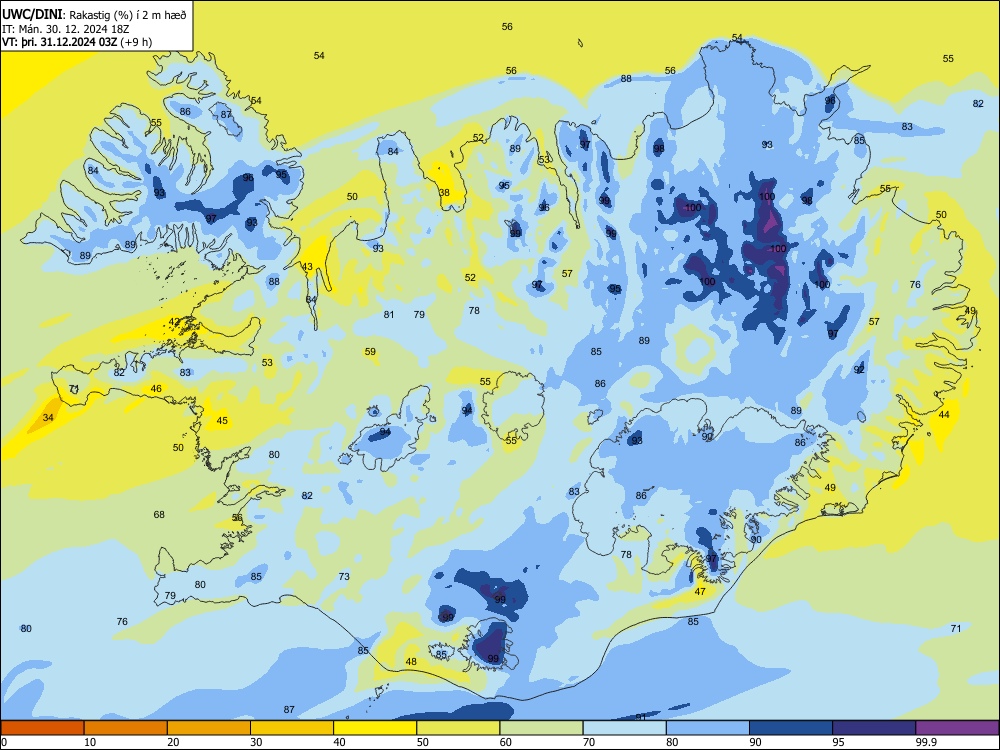Click the yellow-green 50–60 legend swatch
1000x750 pixels.
pyautogui.click(x=458, y=728)
